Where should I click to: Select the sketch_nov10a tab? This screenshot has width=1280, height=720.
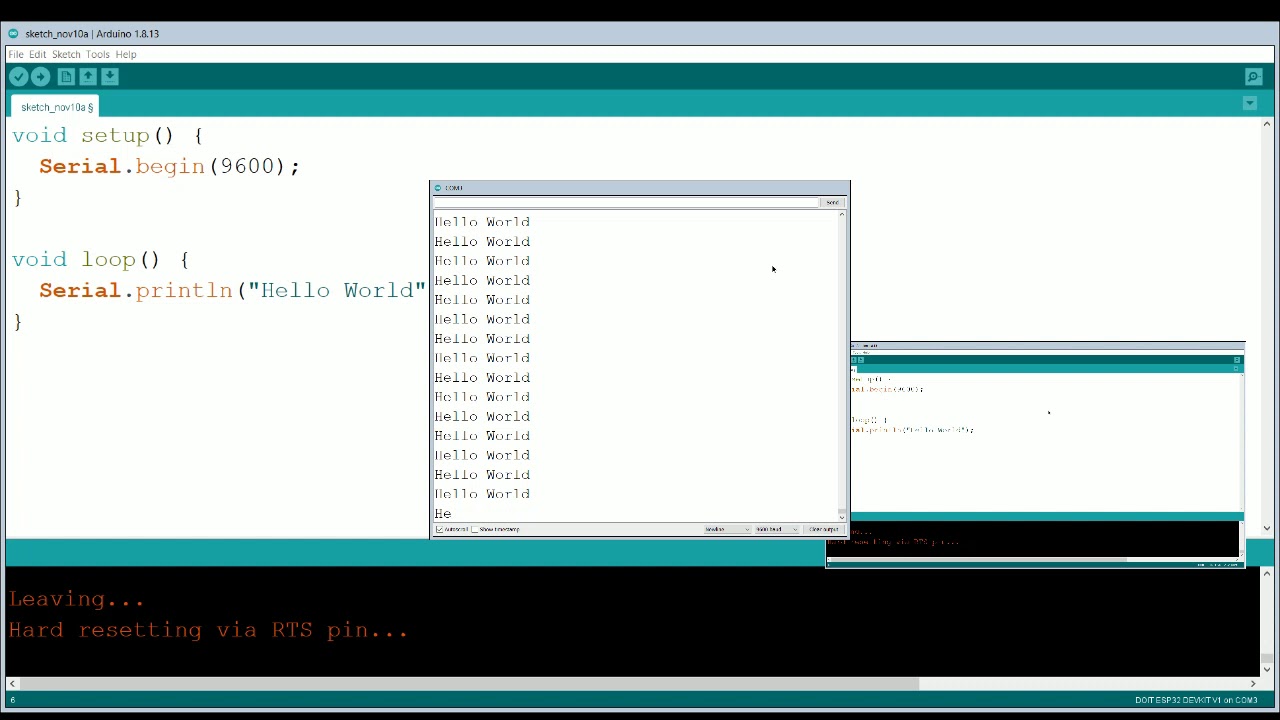(x=57, y=107)
